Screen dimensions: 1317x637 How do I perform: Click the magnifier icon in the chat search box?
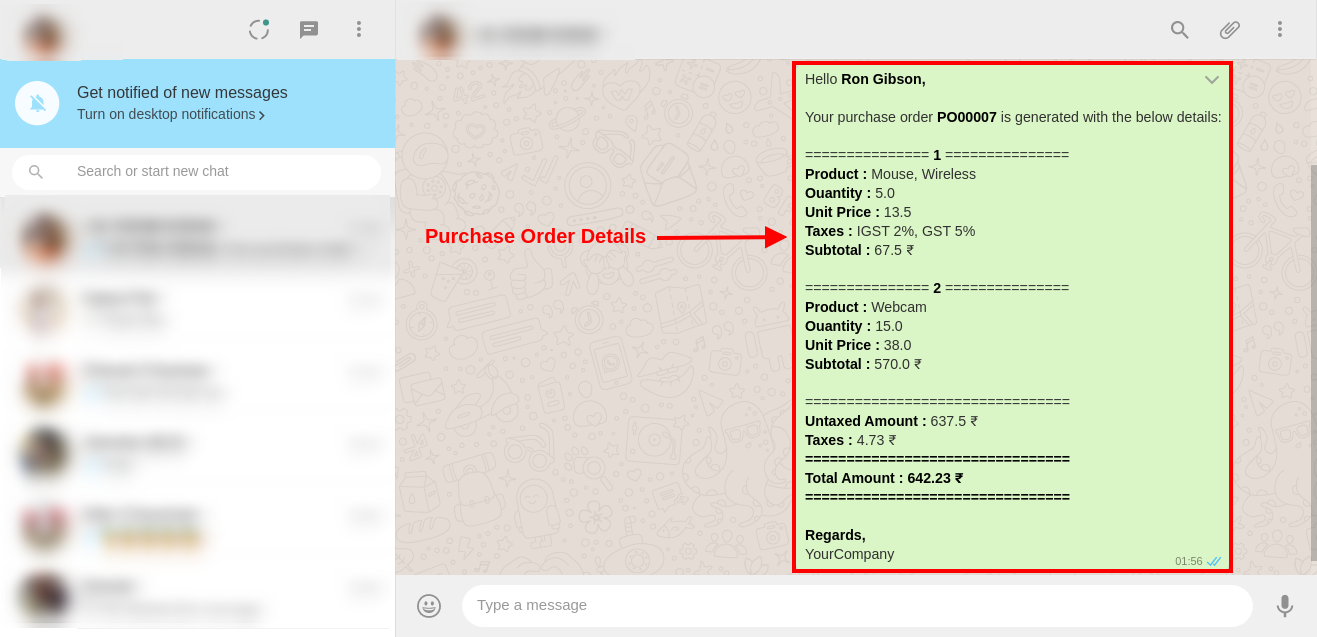36,172
